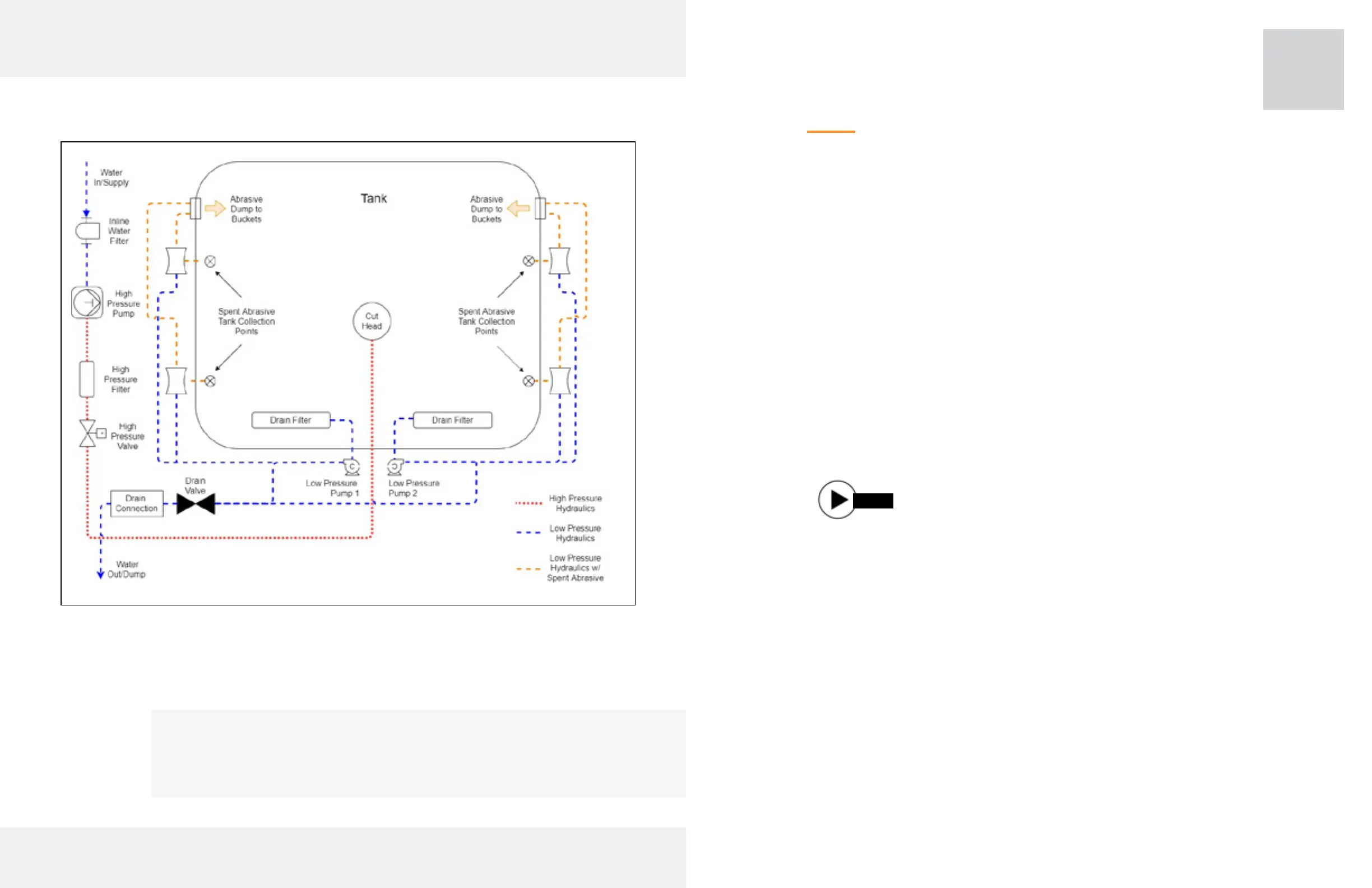This screenshot has width=1372, height=888.
Task: Click the Drain Connection box
Action: click(x=137, y=503)
